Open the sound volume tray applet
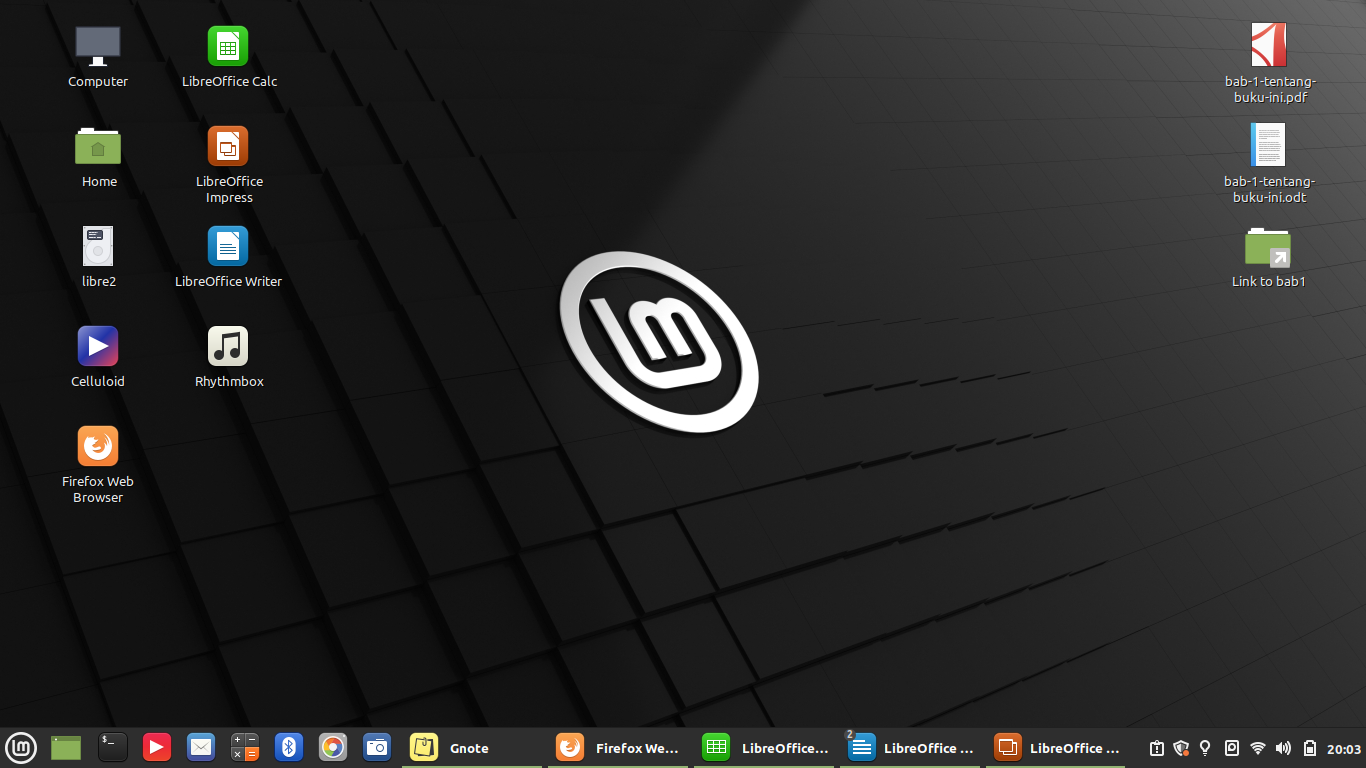 click(1283, 748)
